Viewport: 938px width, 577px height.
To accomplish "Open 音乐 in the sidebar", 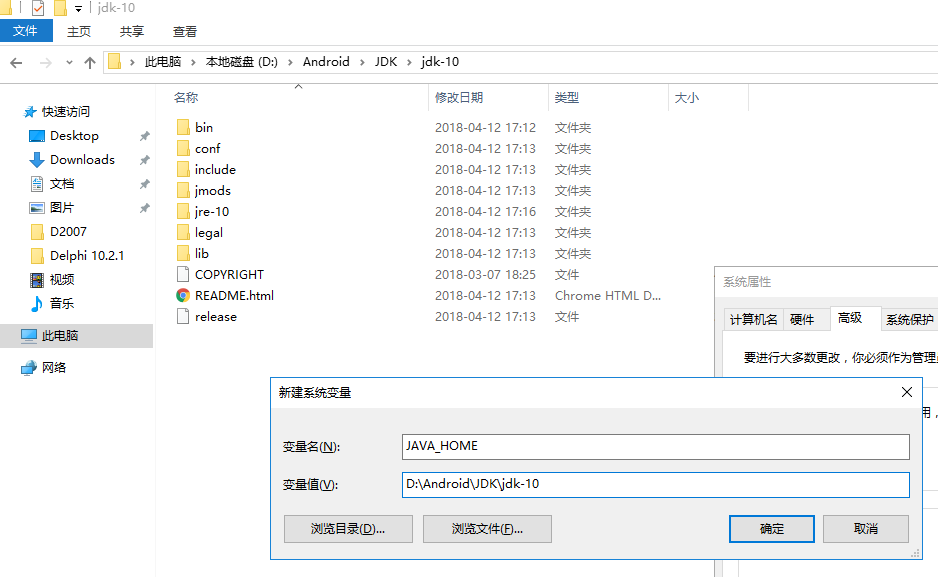I will click(62, 303).
